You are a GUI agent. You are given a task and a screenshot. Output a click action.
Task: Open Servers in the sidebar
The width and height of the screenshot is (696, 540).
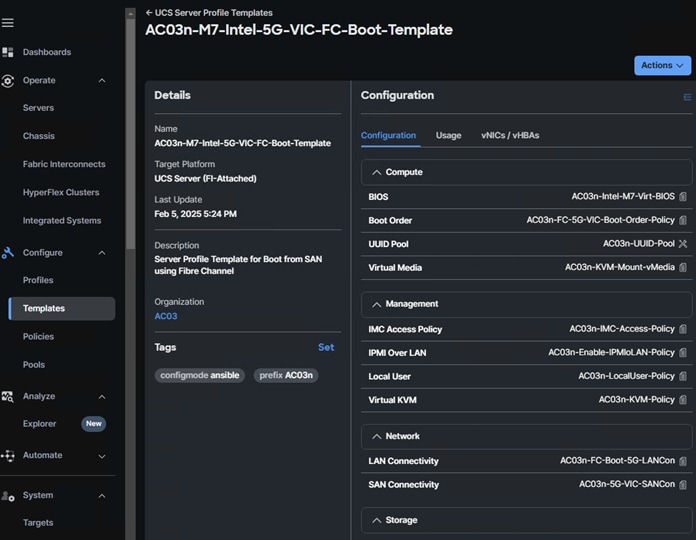(38, 108)
